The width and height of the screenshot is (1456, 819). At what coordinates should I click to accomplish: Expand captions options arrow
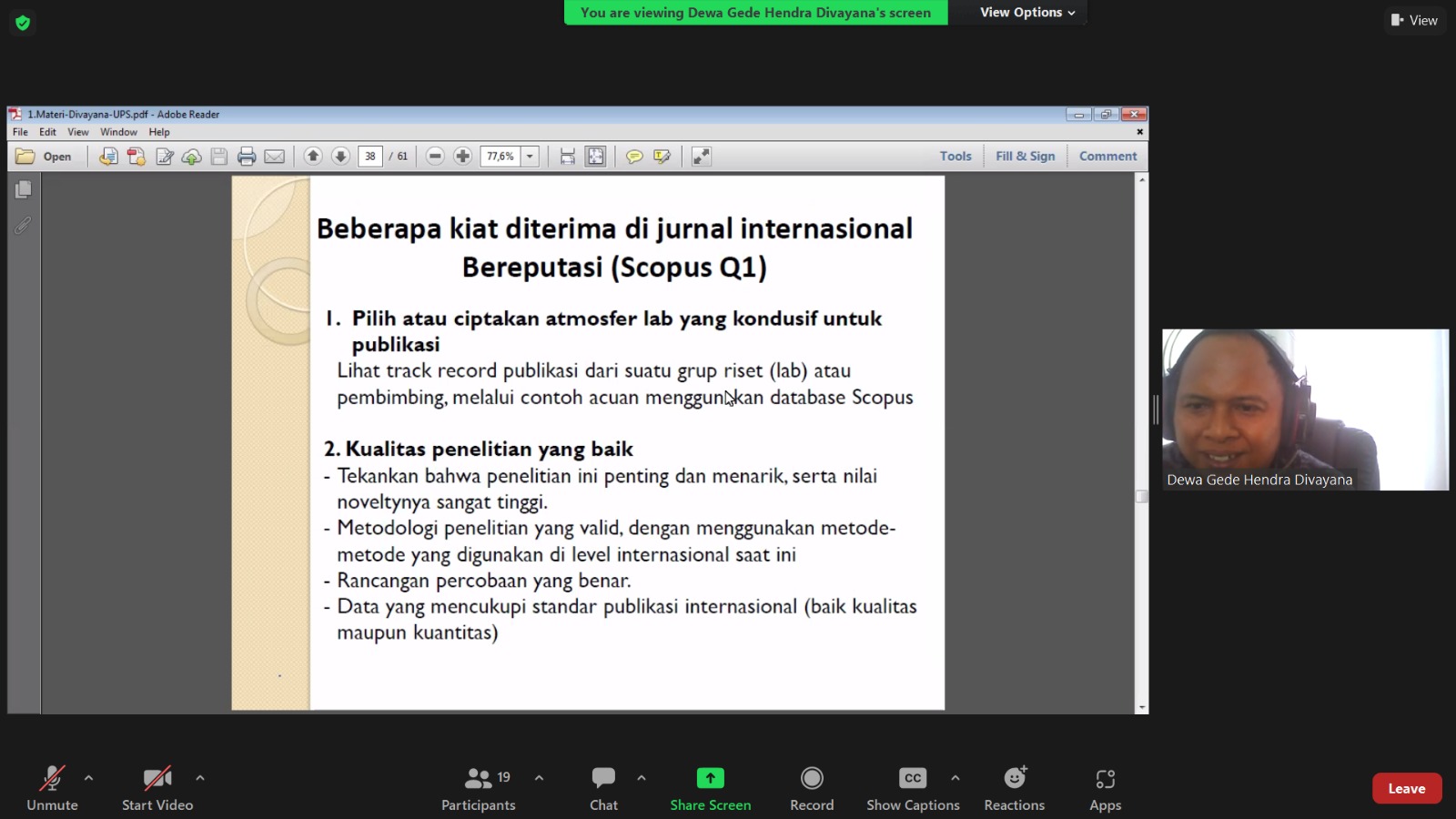coord(955,778)
